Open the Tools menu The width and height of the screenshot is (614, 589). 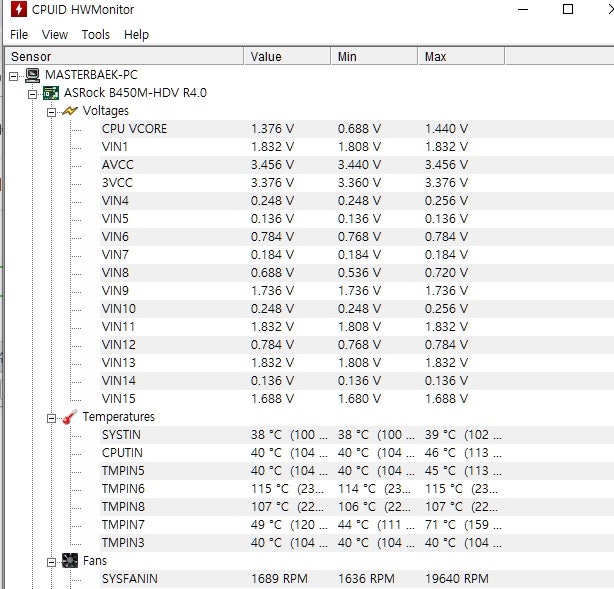[96, 34]
